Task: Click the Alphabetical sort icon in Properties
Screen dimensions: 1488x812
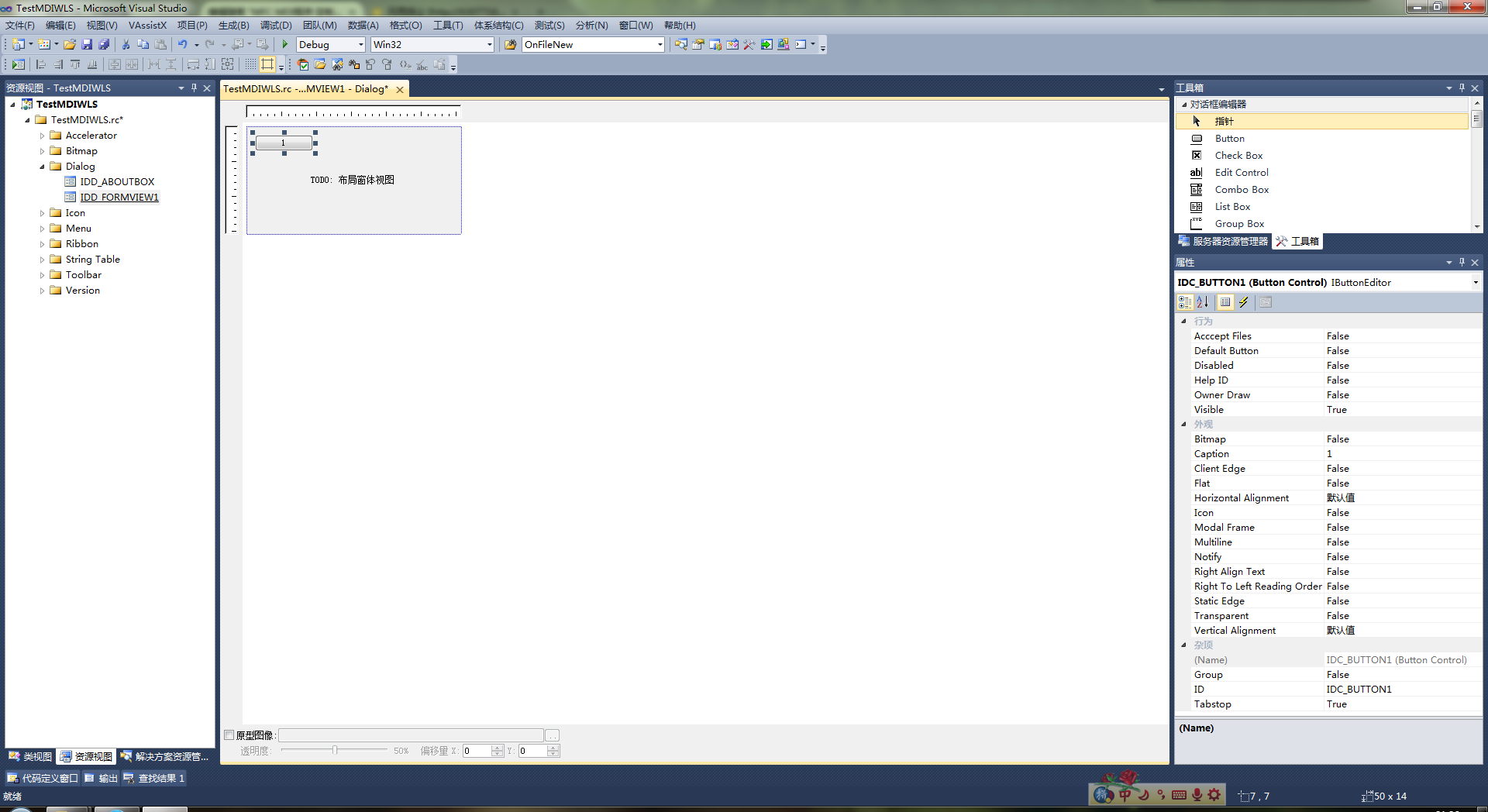Action: [1203, 303]
